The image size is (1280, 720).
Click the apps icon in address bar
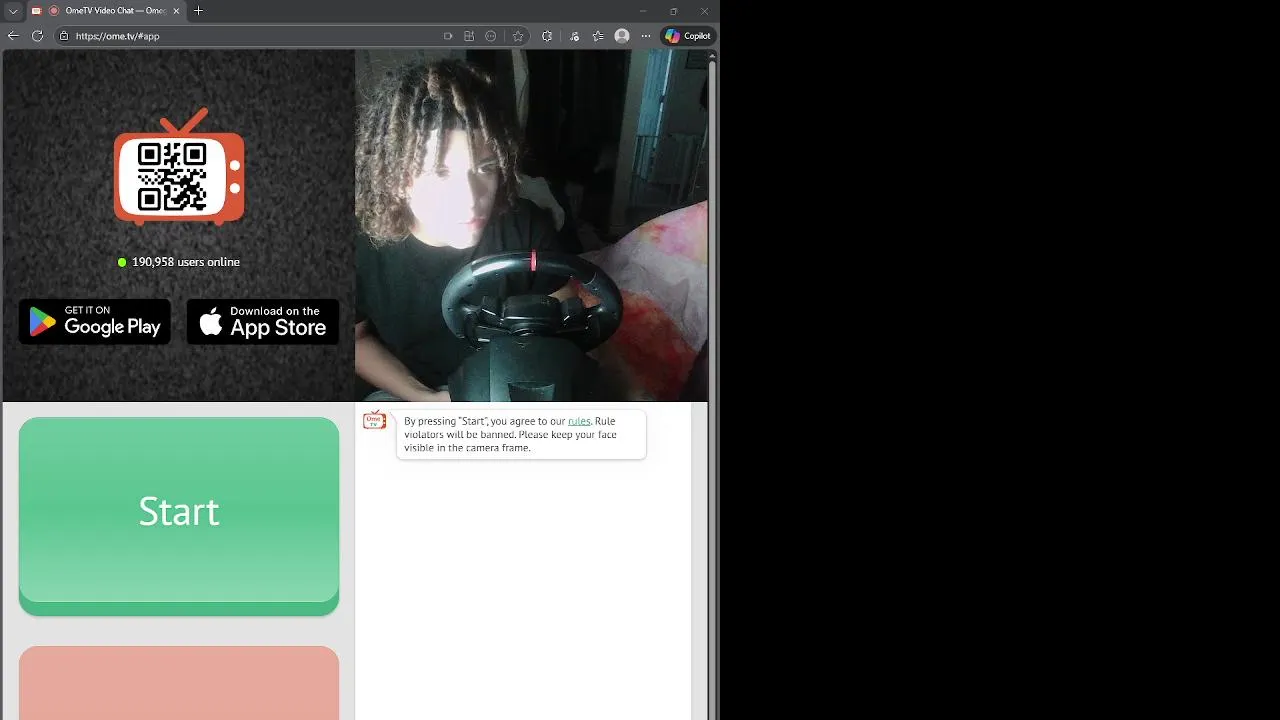pos(469,36)
